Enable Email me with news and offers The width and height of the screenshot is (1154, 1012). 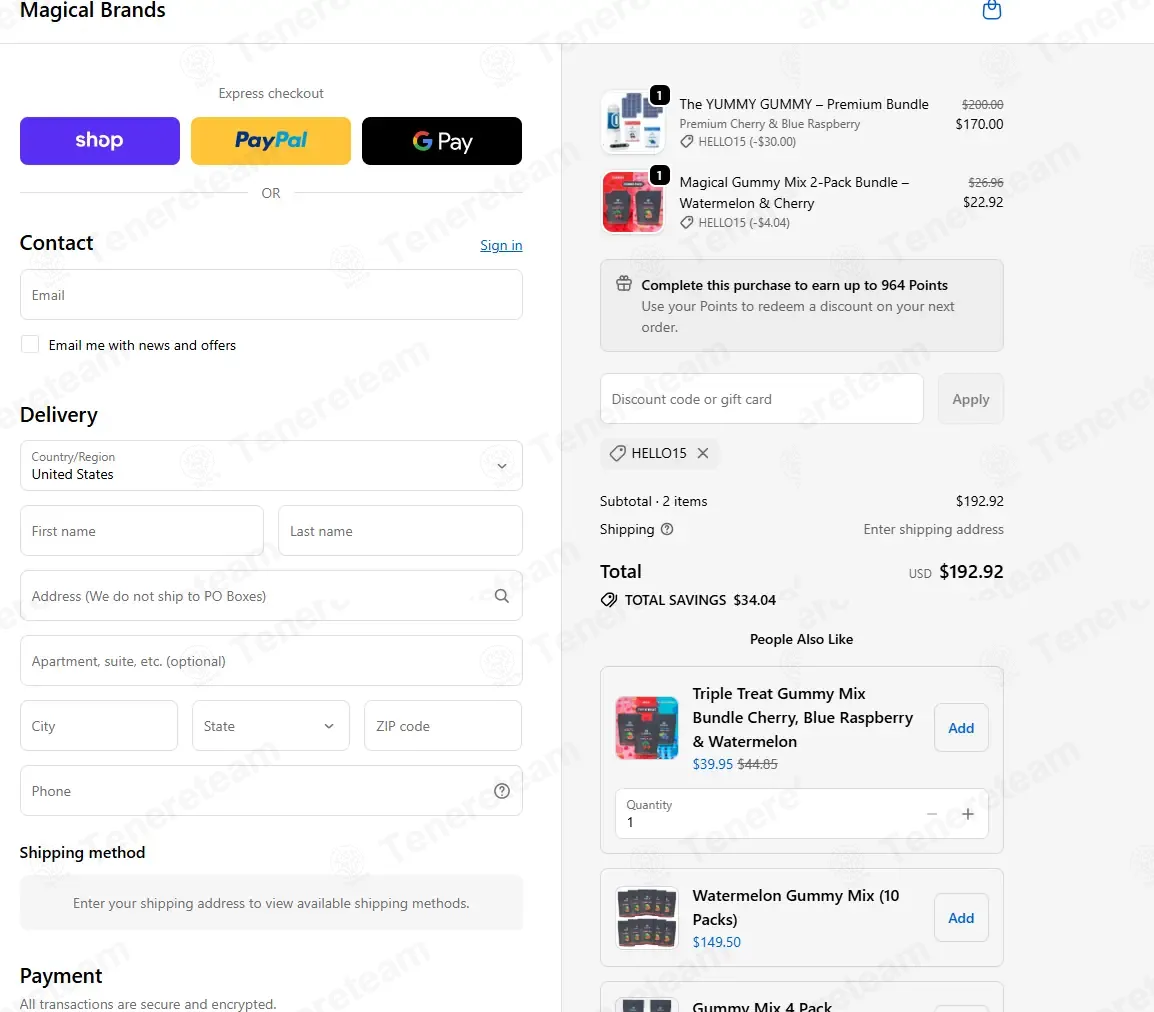coord(30,345)
